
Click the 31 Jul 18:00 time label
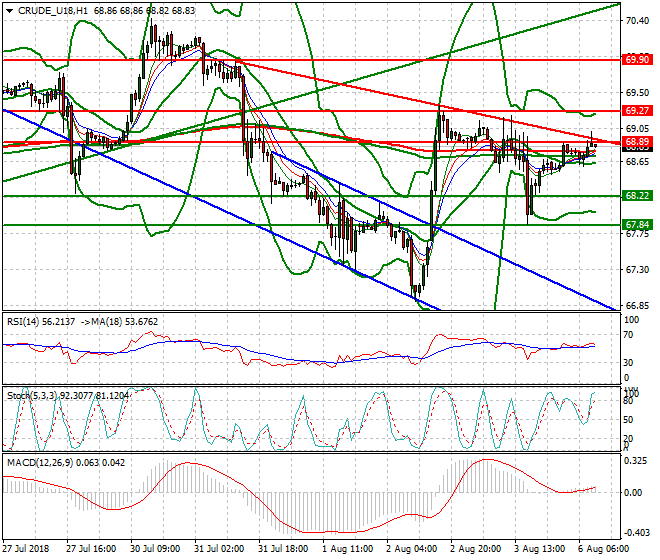pyautogui.click(x=283, y=549)
